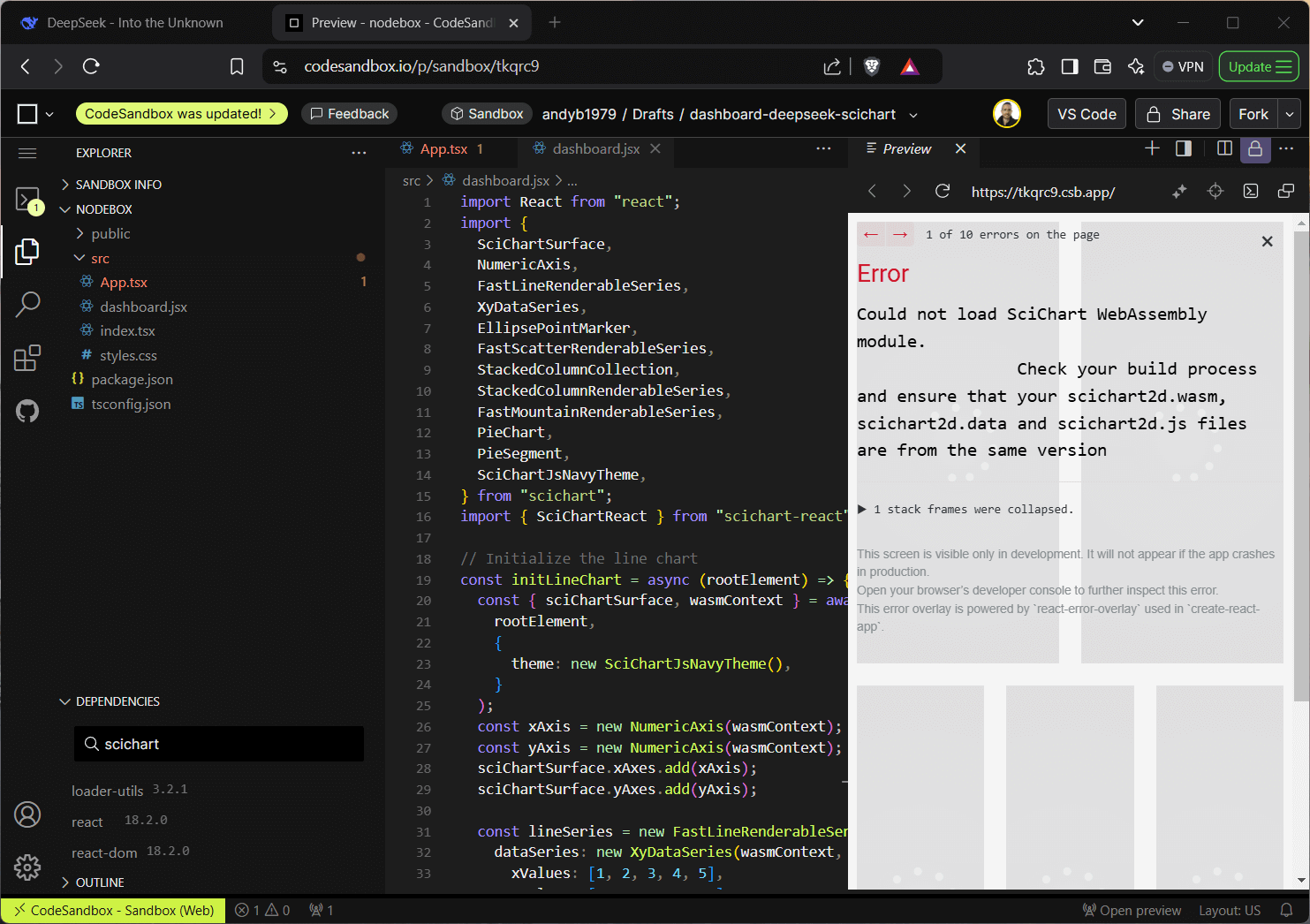Refresh the preview at tkqrc9.csb.app
This screenshot has width=1310, height=924.
pos(943,192)
